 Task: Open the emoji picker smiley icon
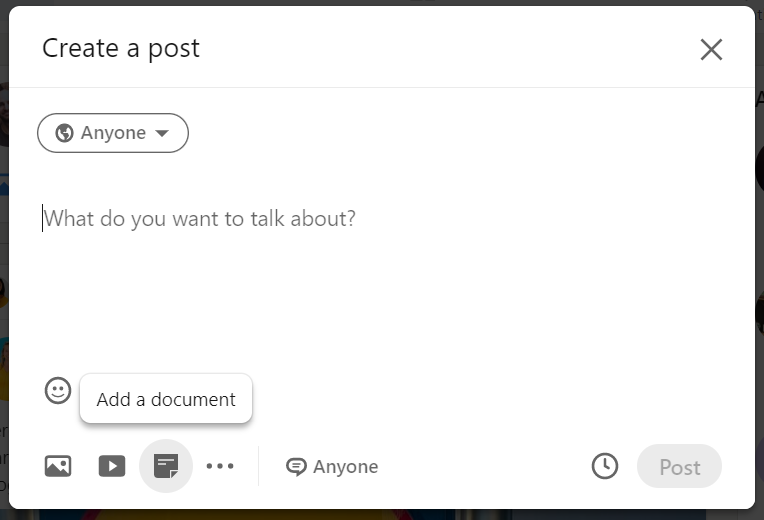coord(58,390)
